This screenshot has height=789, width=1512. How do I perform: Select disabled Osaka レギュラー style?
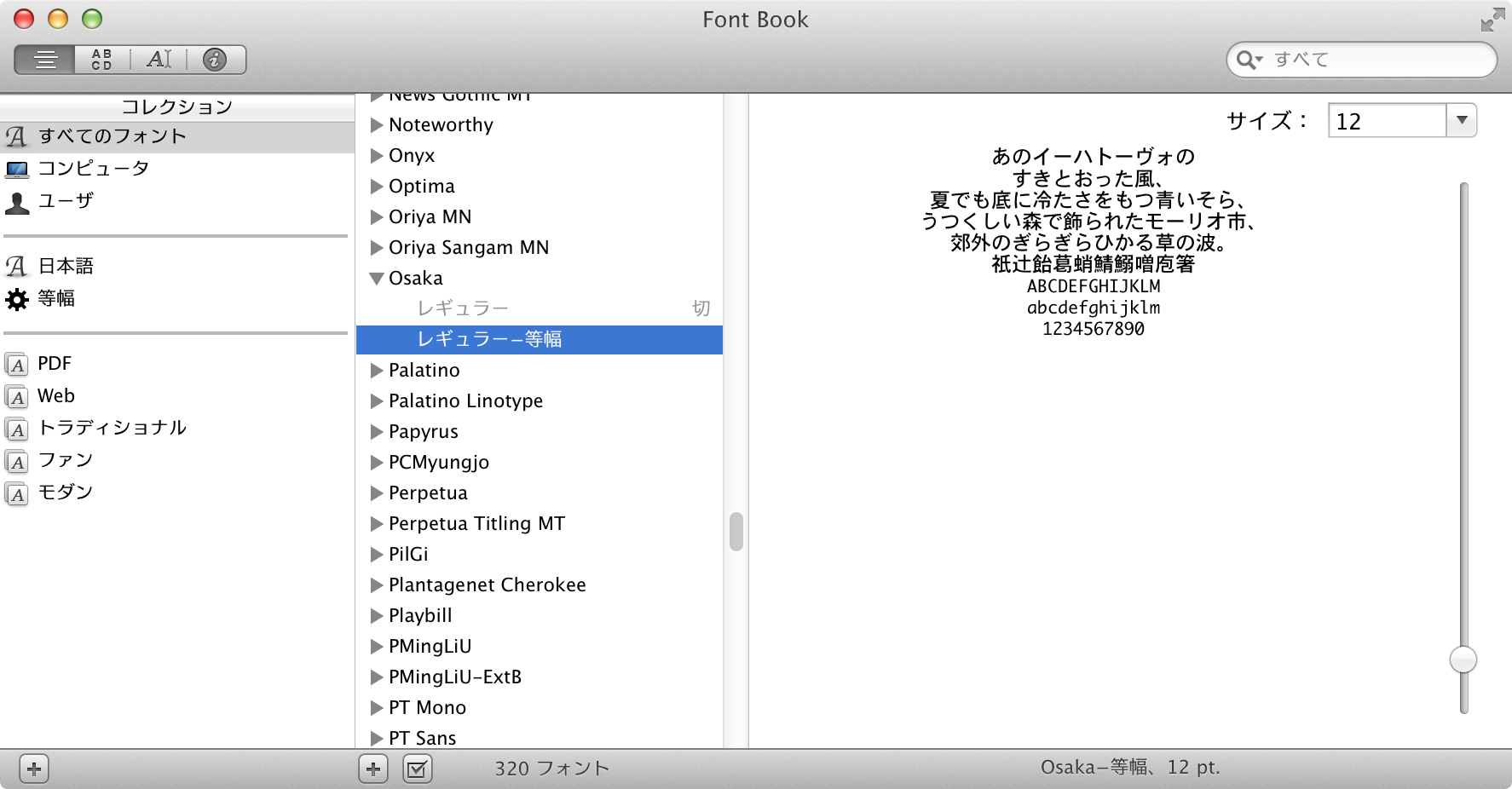pyautogui.click(x=540, y=308)
